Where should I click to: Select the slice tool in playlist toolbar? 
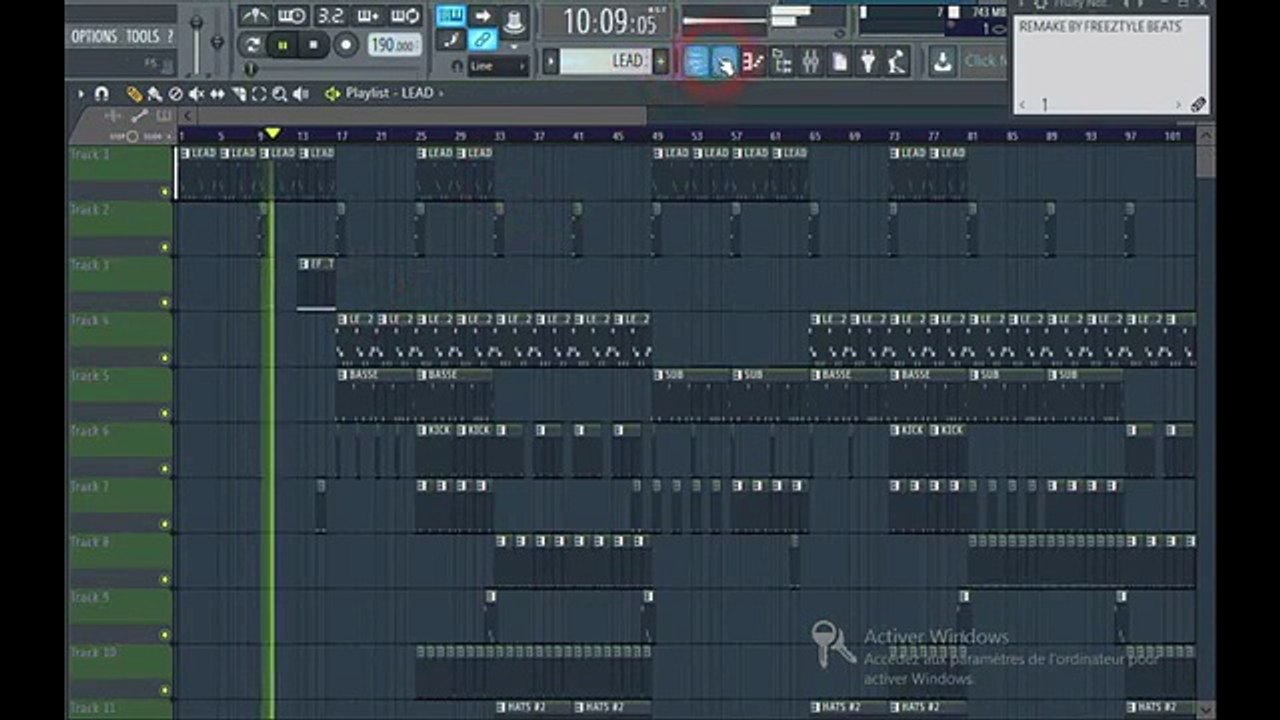coord(239,93)
